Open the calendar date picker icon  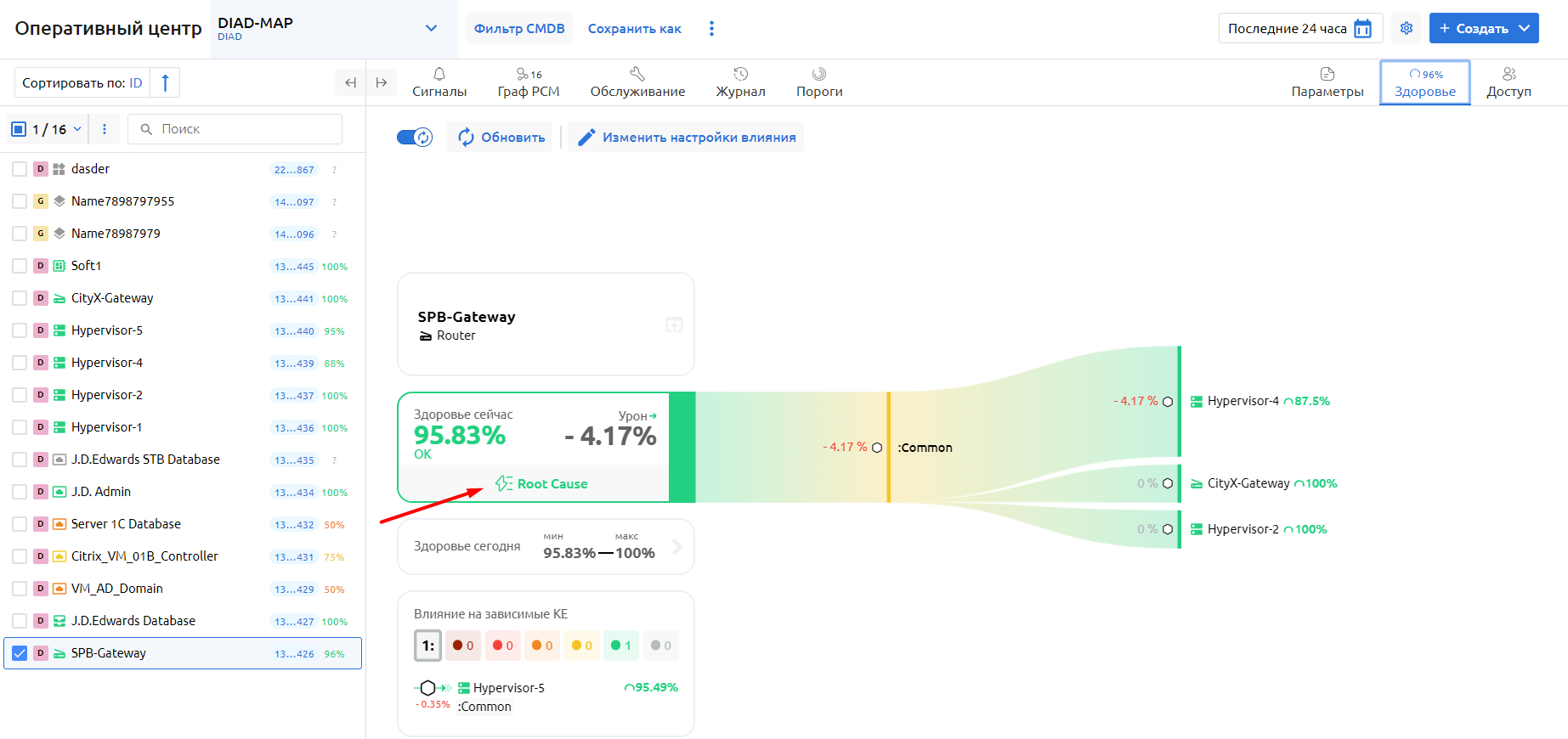[1362, 28]
